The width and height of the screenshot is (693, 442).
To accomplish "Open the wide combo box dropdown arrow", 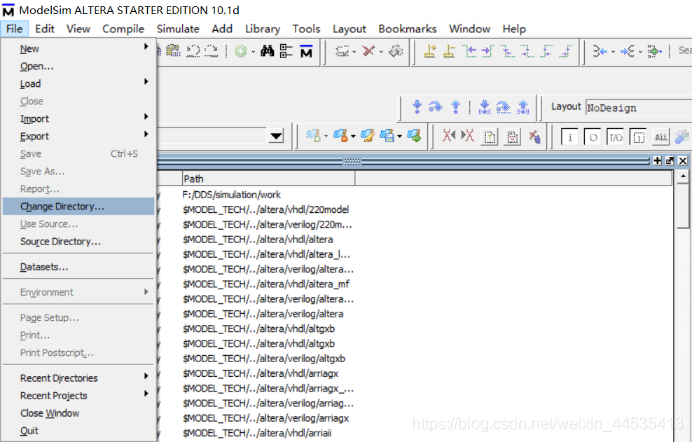I will (276, 136).
